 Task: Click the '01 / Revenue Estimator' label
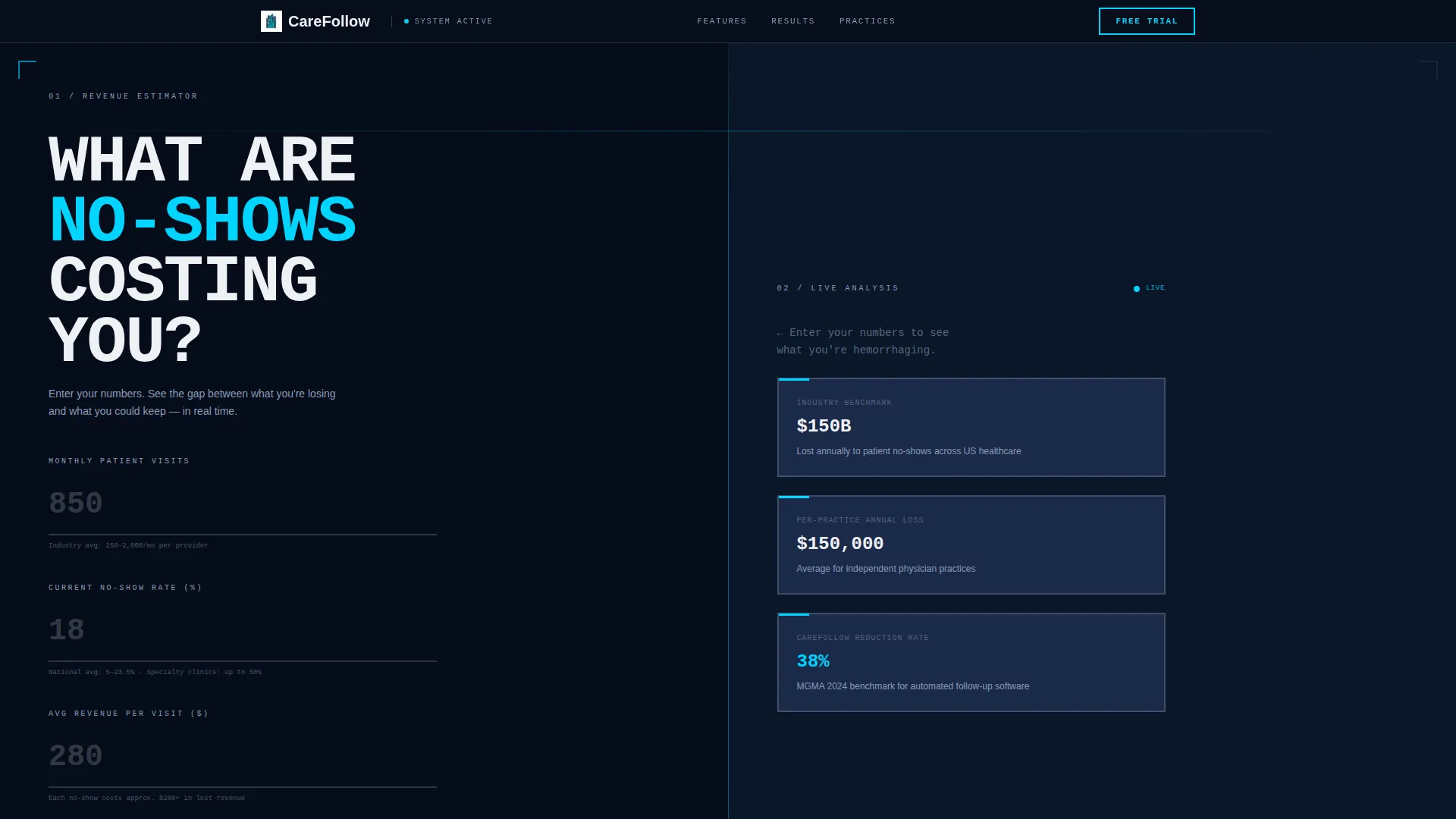pos(123,96)
